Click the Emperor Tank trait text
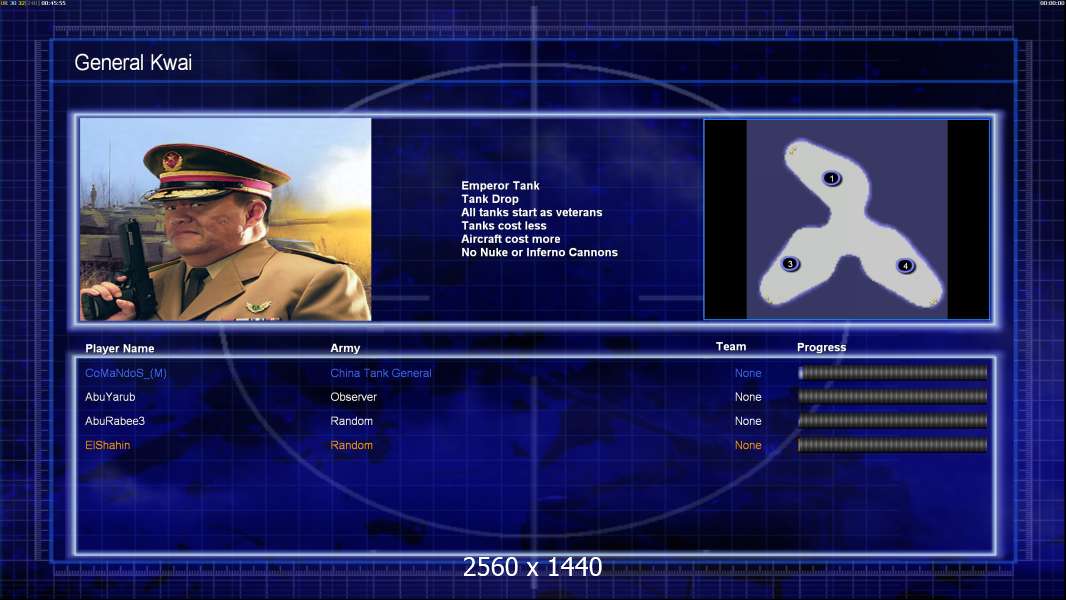Screen dimensions: 1066x600 pyautogui.click(x=500, y=186)
